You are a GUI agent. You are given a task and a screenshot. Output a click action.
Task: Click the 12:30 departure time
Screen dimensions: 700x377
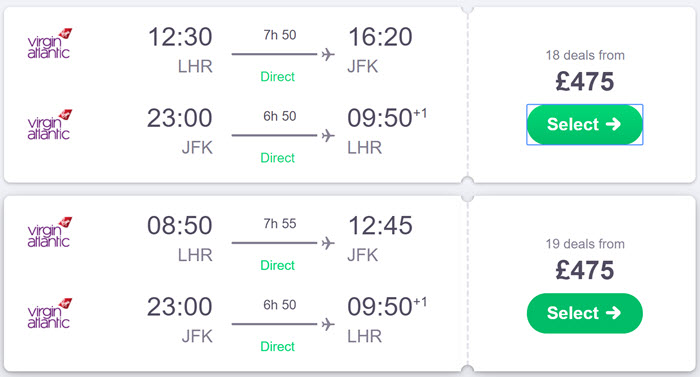click(x=180, y=37)
